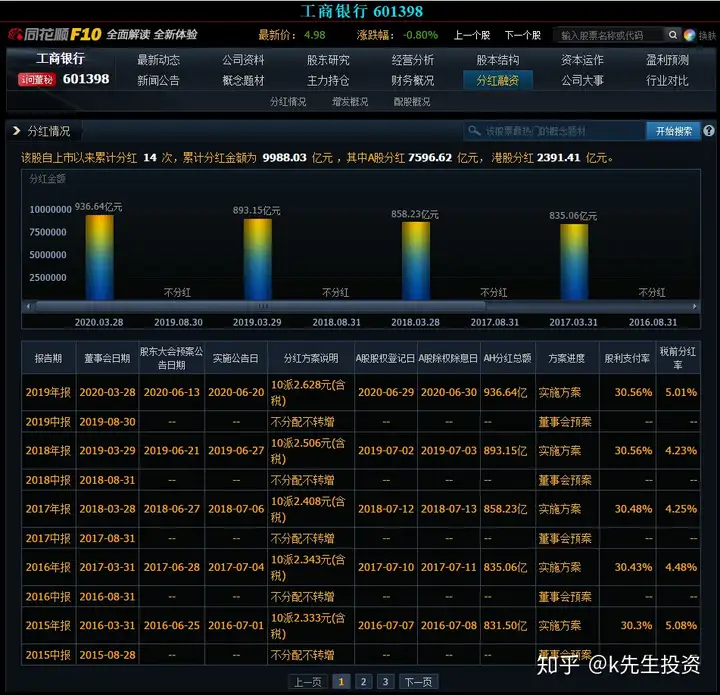Screen dimensions: 720x695
Task: Click the 858.23亿元 dividend bar
Action: point(416,261)
